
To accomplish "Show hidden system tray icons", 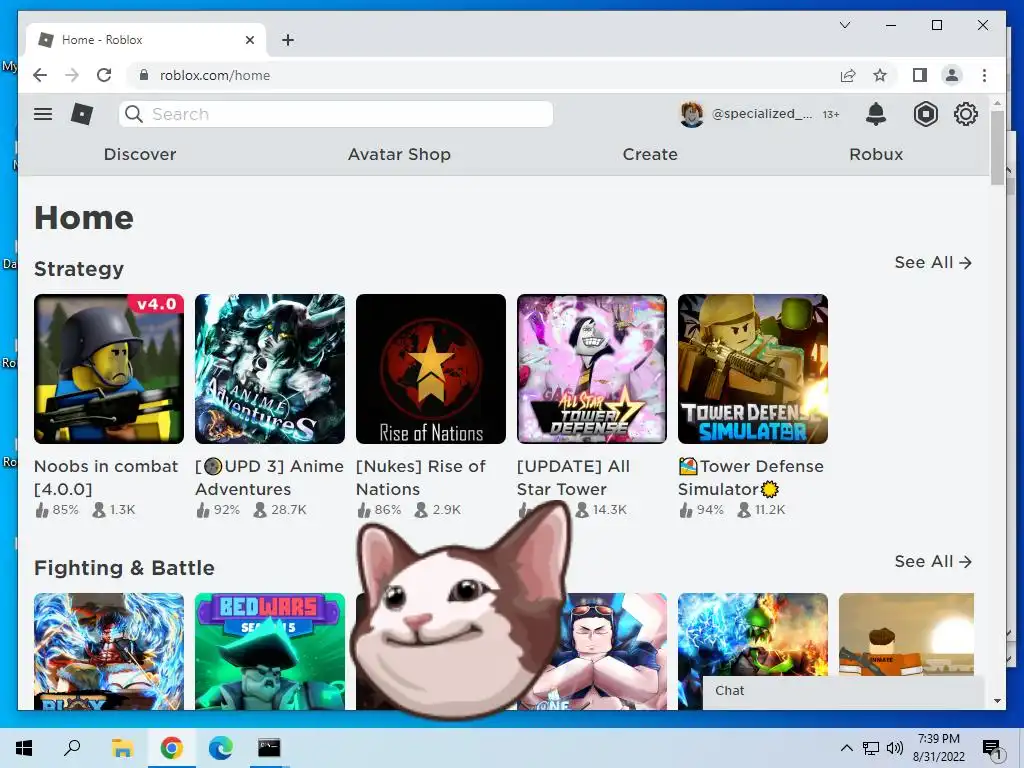I will (x=846, y=748).
